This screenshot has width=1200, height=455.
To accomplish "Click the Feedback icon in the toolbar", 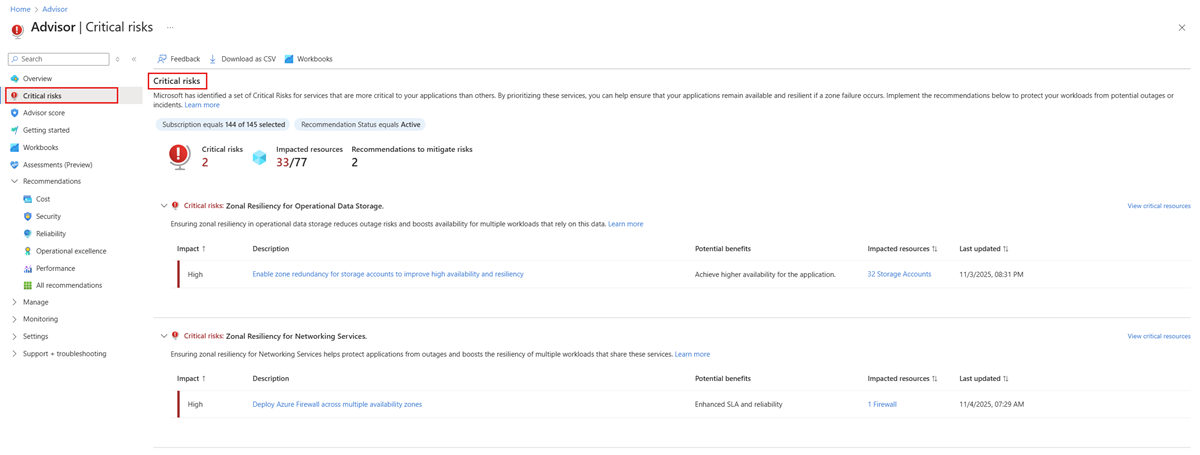I will (x=162, y=59).
